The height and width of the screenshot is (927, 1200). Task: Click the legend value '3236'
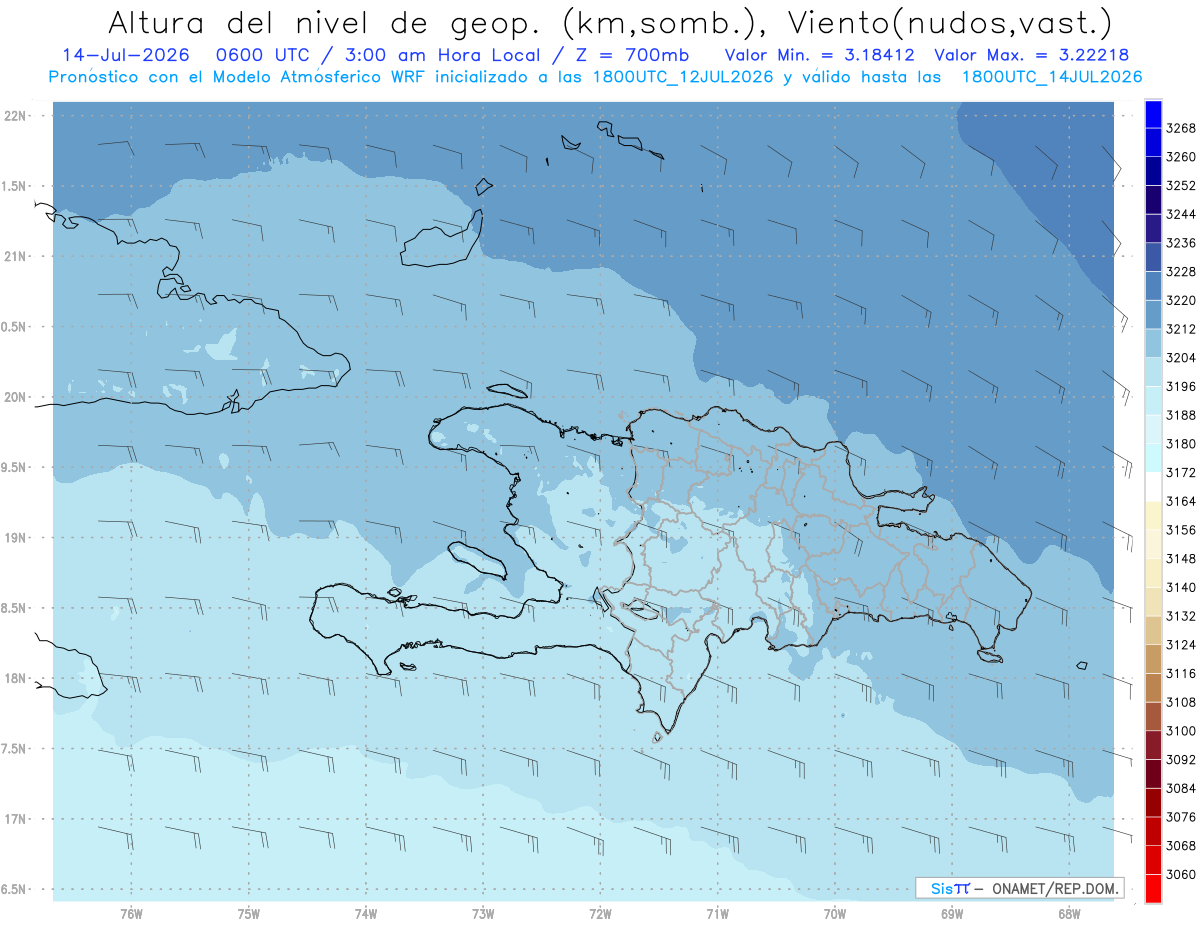[1180, 243]
